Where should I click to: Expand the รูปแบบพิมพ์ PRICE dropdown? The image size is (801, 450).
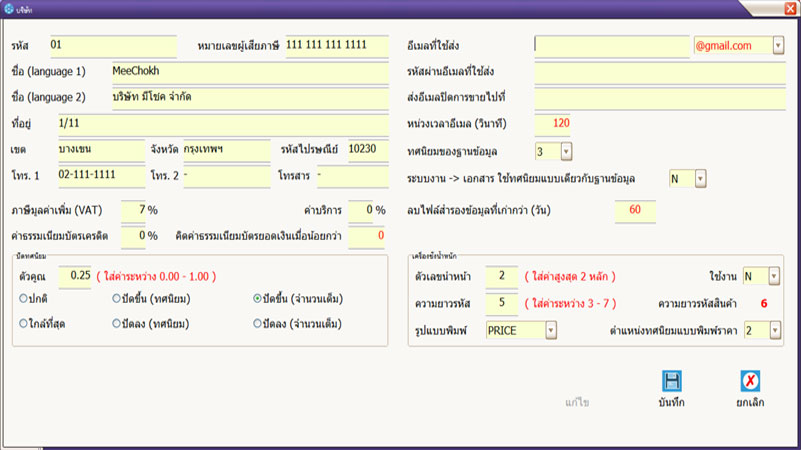pos(550,330)
